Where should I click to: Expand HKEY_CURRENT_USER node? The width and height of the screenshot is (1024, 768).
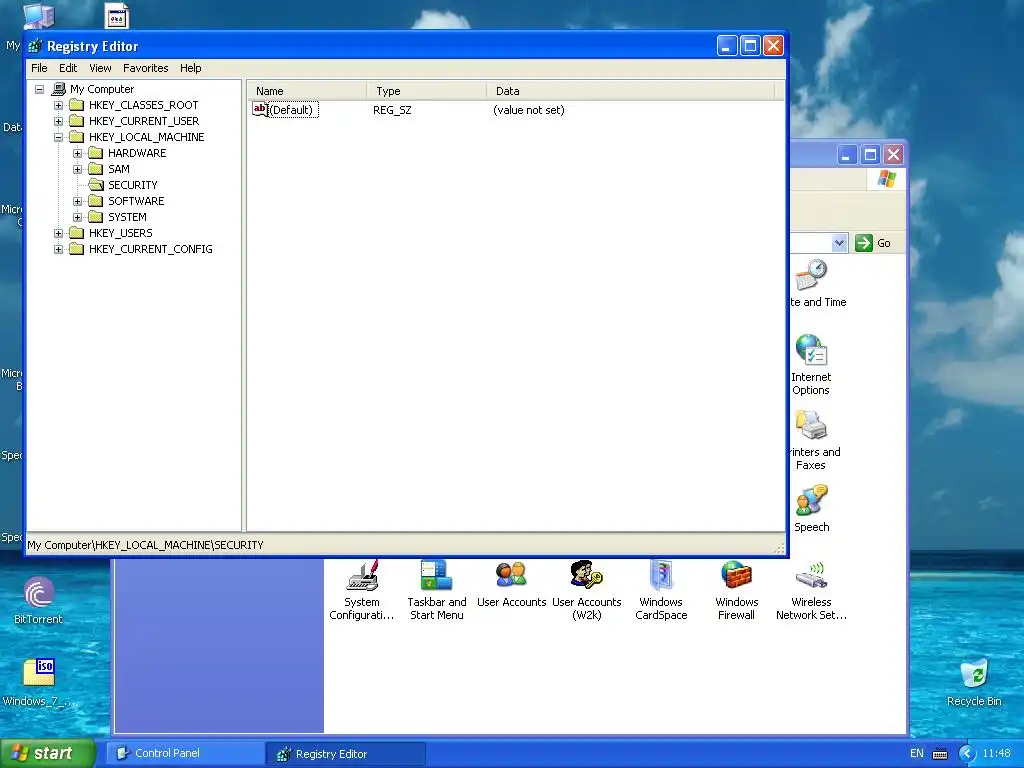tap(59, 121)
